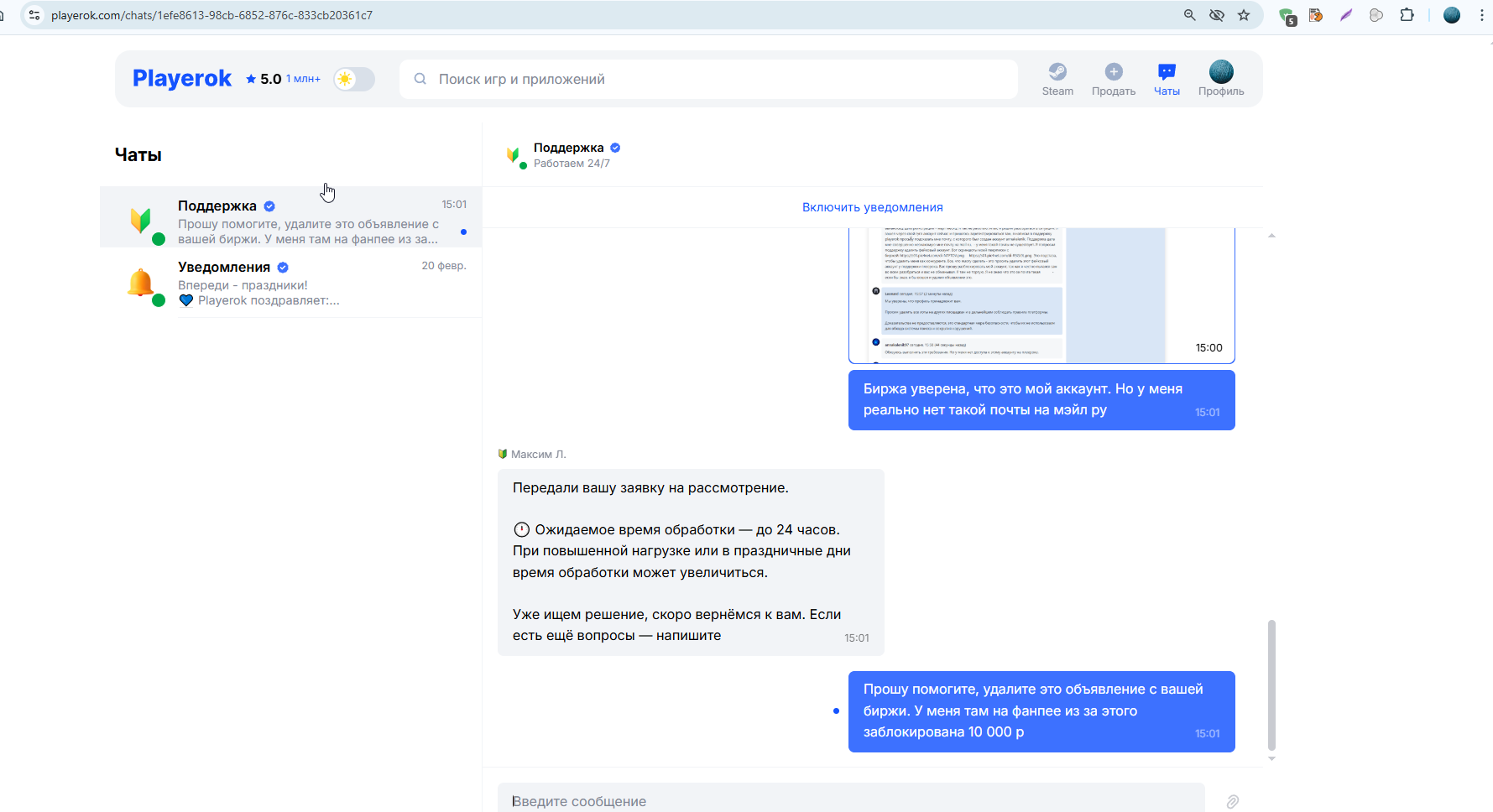Click the verified badge beside Поддержка in the chat list
The height and width of the screenshot is (812, 1493).
coord(269,206)
